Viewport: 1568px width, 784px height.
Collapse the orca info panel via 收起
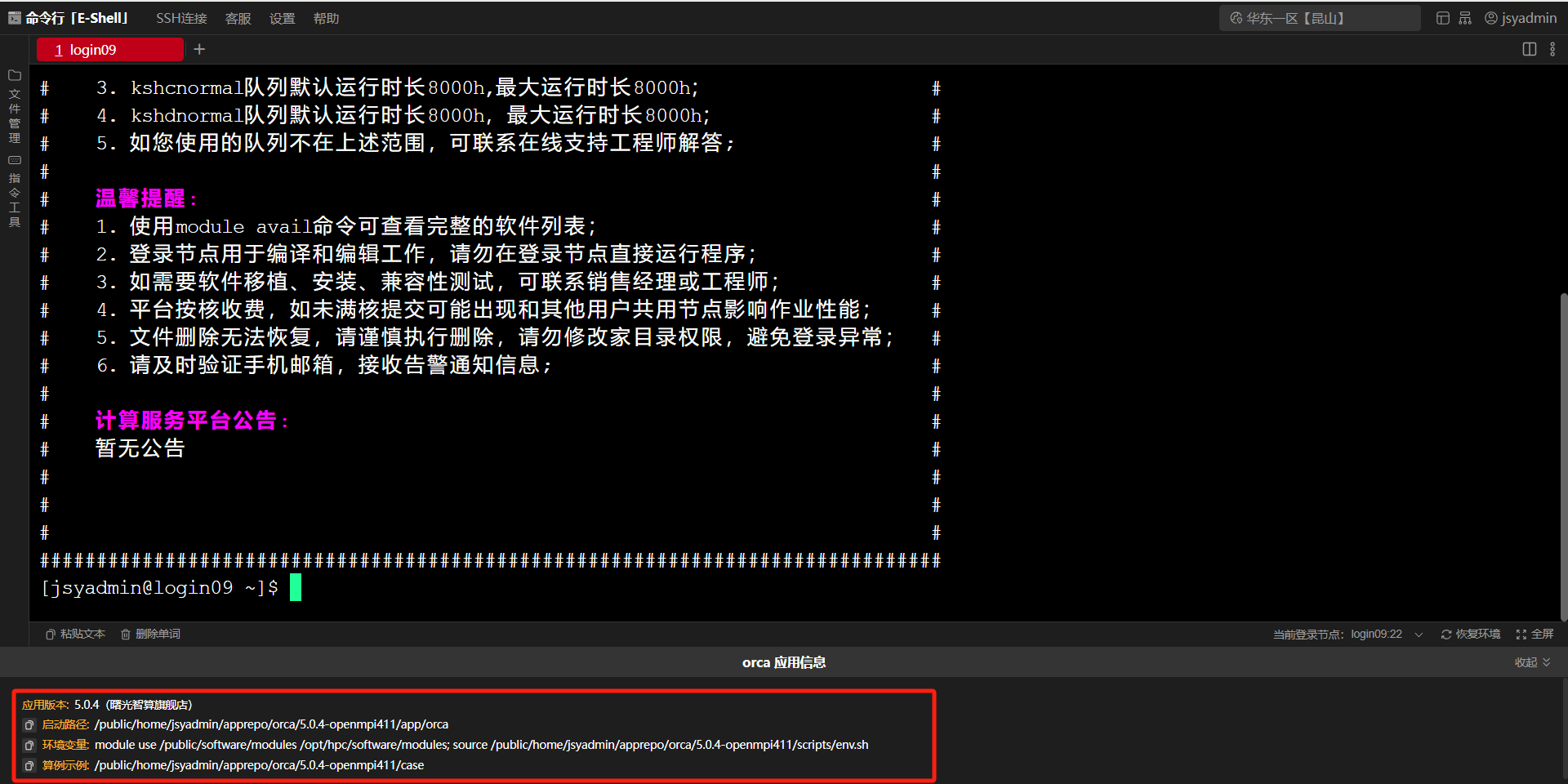pyautogui.click(x=1531, y=662)
